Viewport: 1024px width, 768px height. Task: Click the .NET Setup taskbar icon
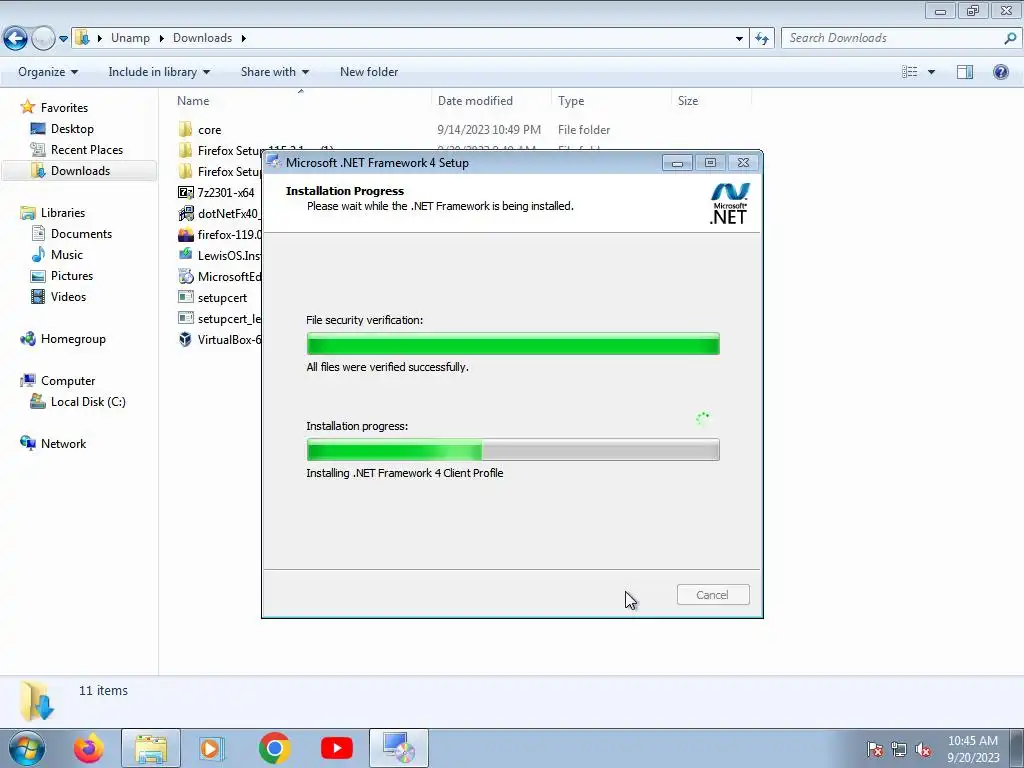(x=398, y=748)
